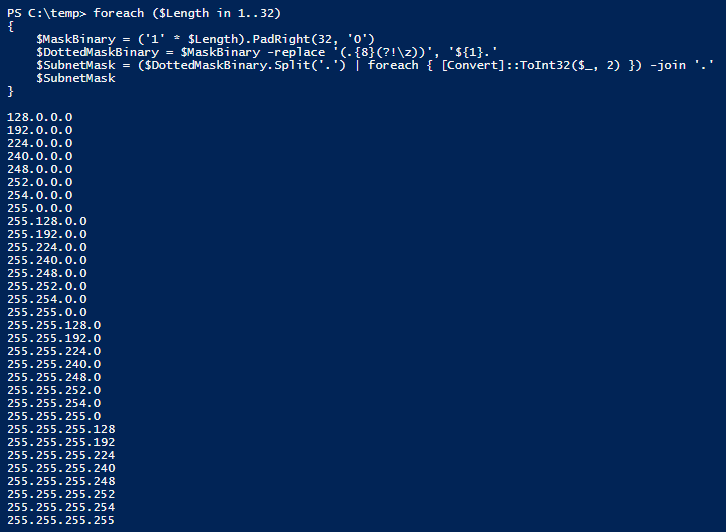The image size is (726, 532).
Task: Click the 255.255.255.128 output line
Action: pos(61,429)
